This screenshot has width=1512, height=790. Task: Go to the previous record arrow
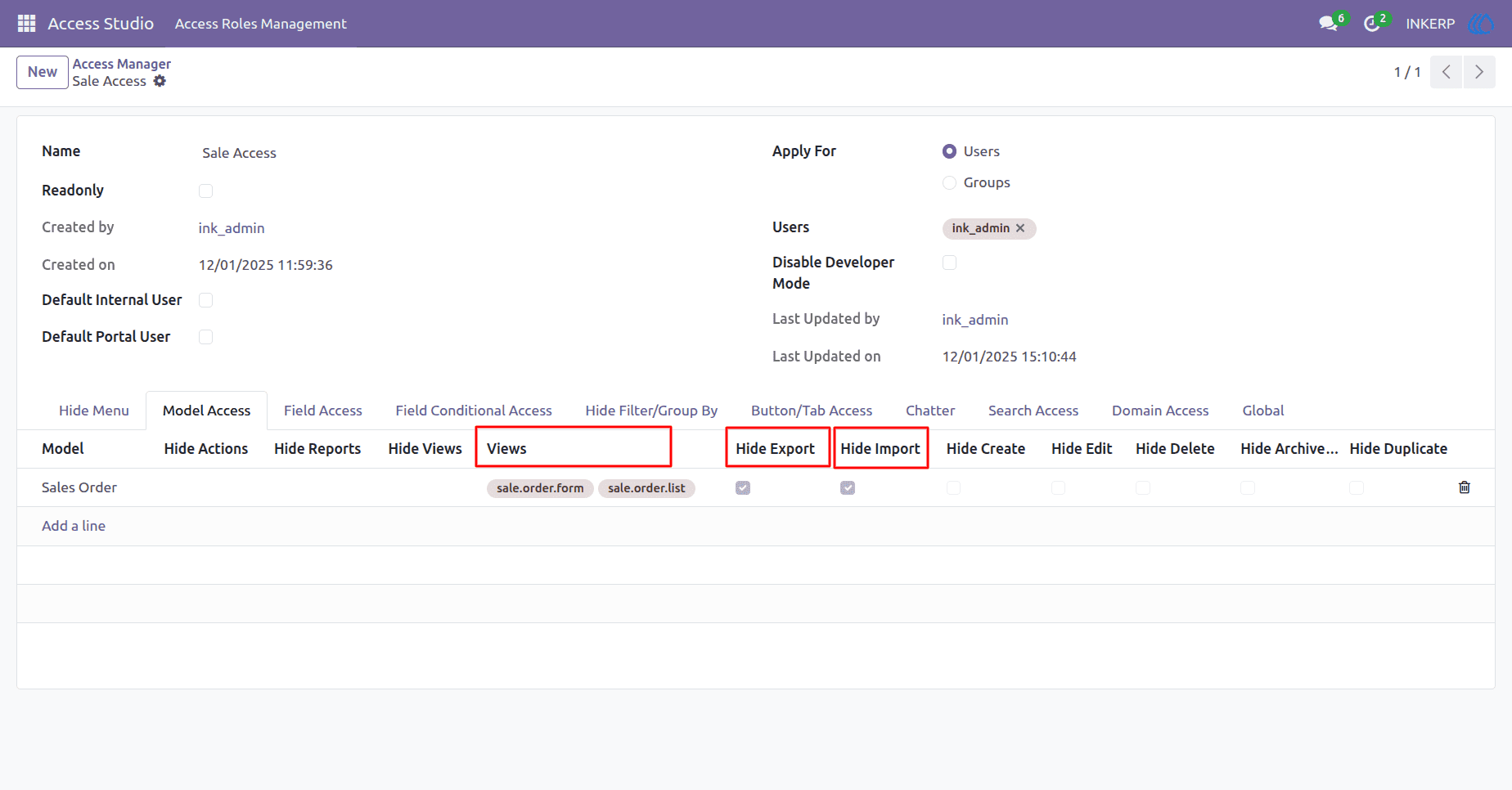click(1447, 72)
